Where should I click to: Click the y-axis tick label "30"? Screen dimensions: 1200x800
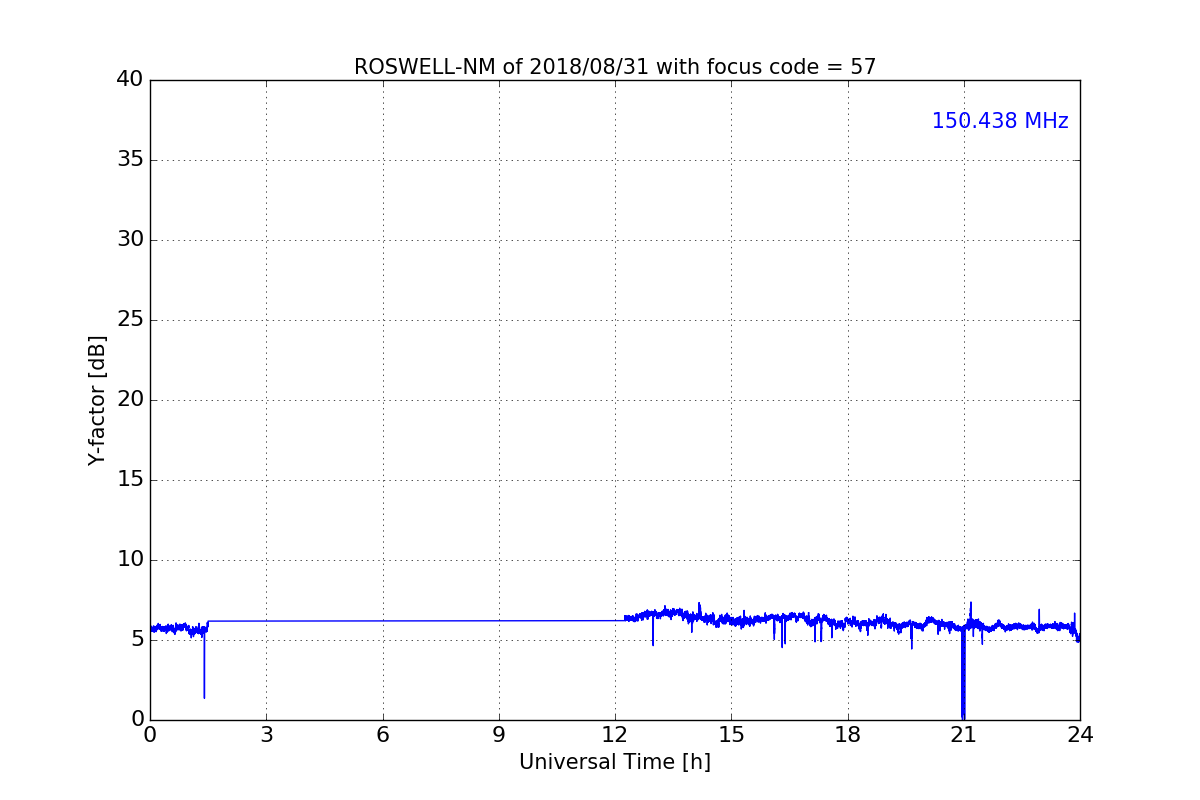(x=130, y=239)
